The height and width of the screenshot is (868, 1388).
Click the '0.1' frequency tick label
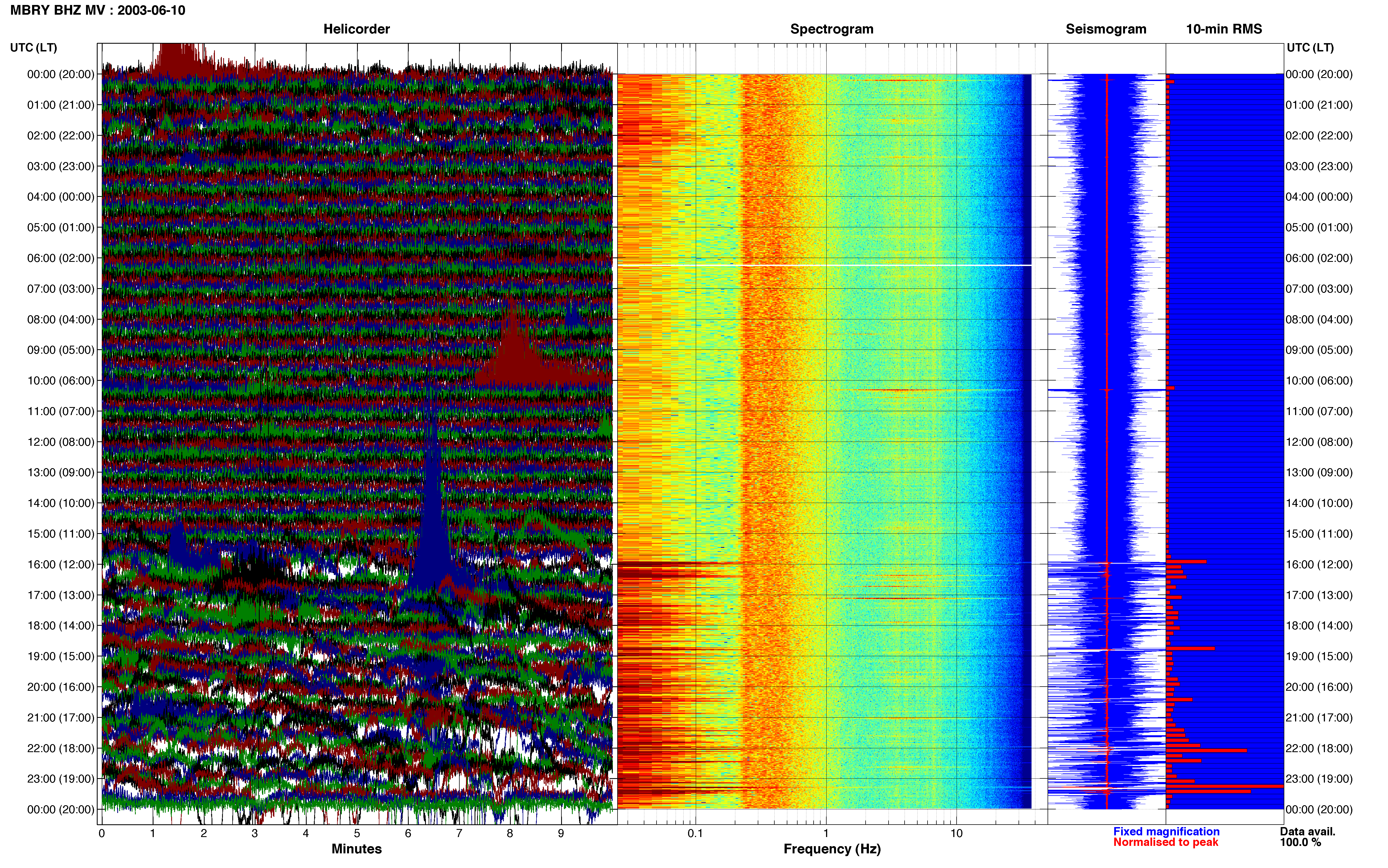pyautogui.click(x=695, y=833)
